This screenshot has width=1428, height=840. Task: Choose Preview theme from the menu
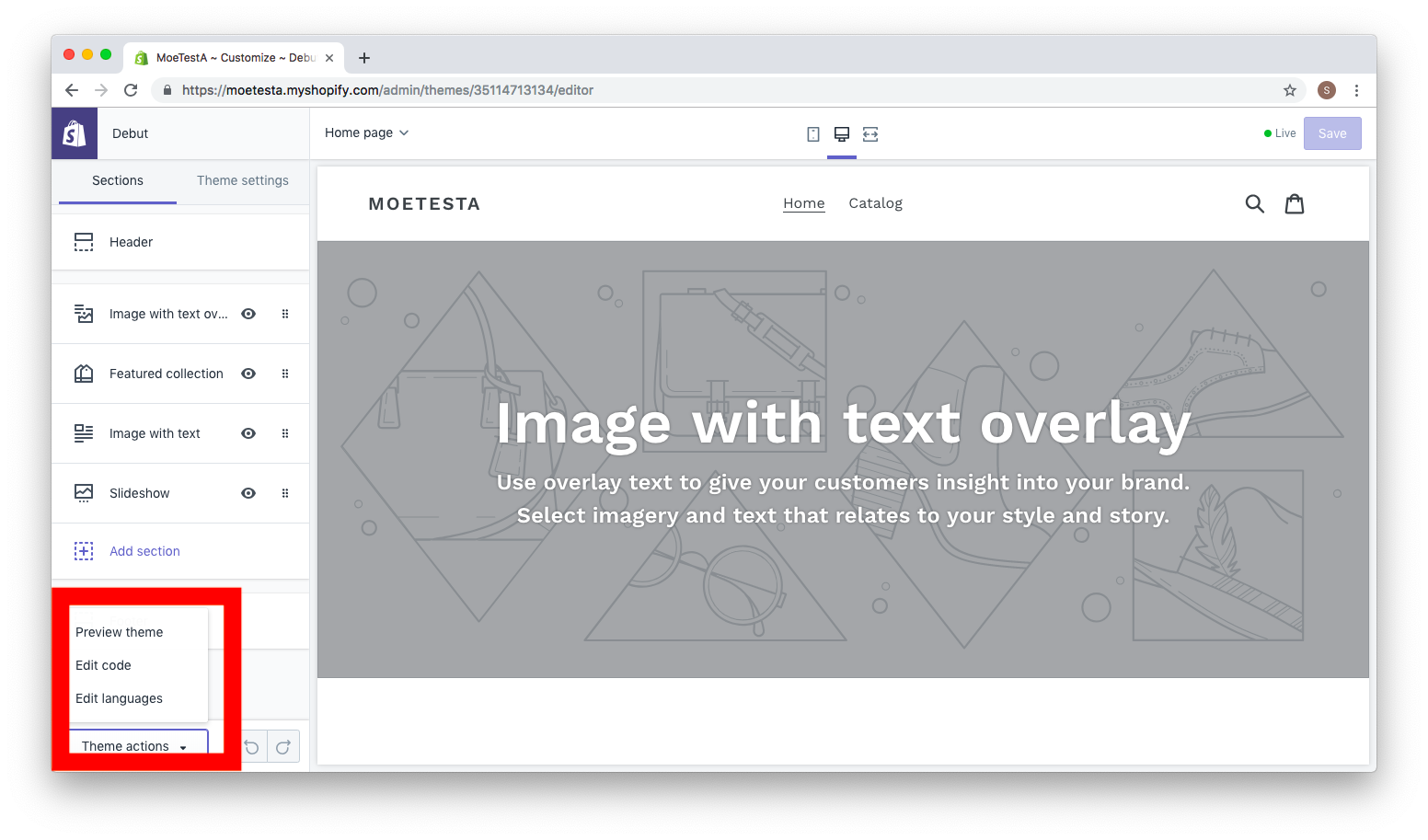[x=120, y=632]
